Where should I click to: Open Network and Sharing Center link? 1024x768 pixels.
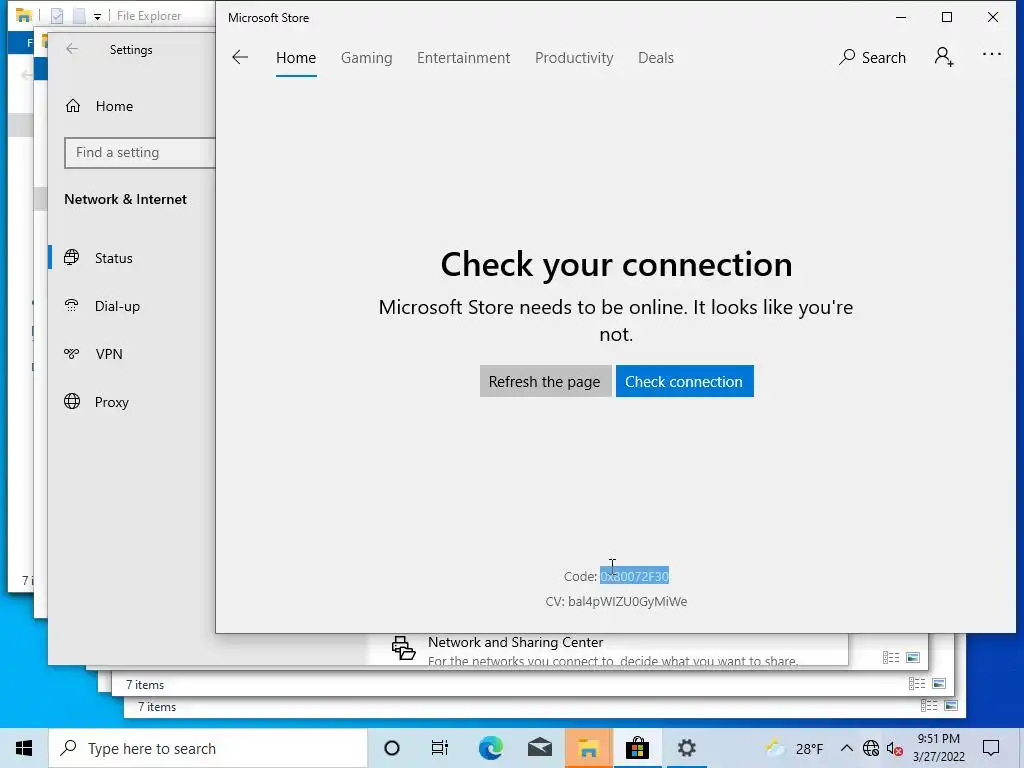point(515,642)
